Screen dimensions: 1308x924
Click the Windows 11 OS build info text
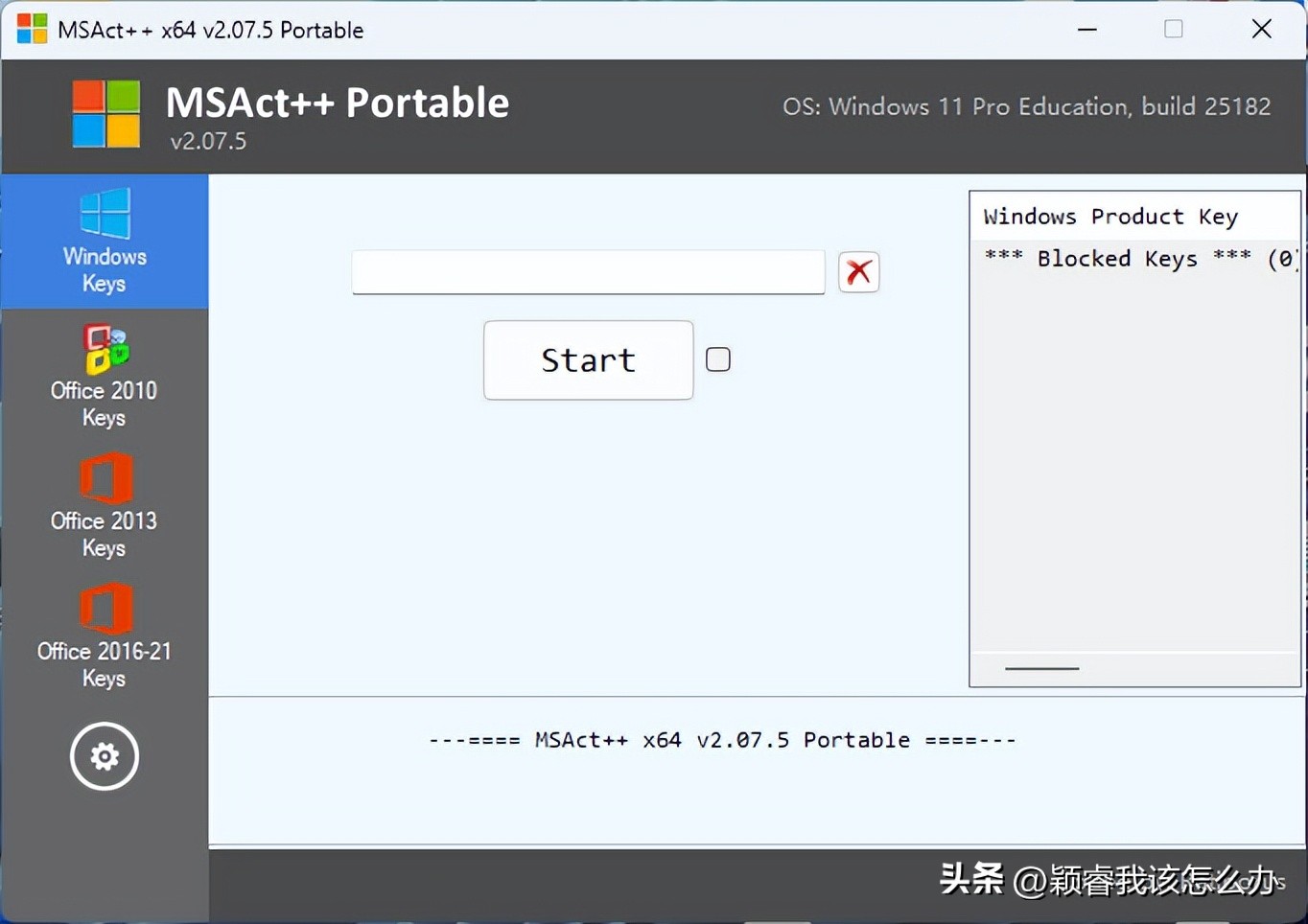point(1027,106)
